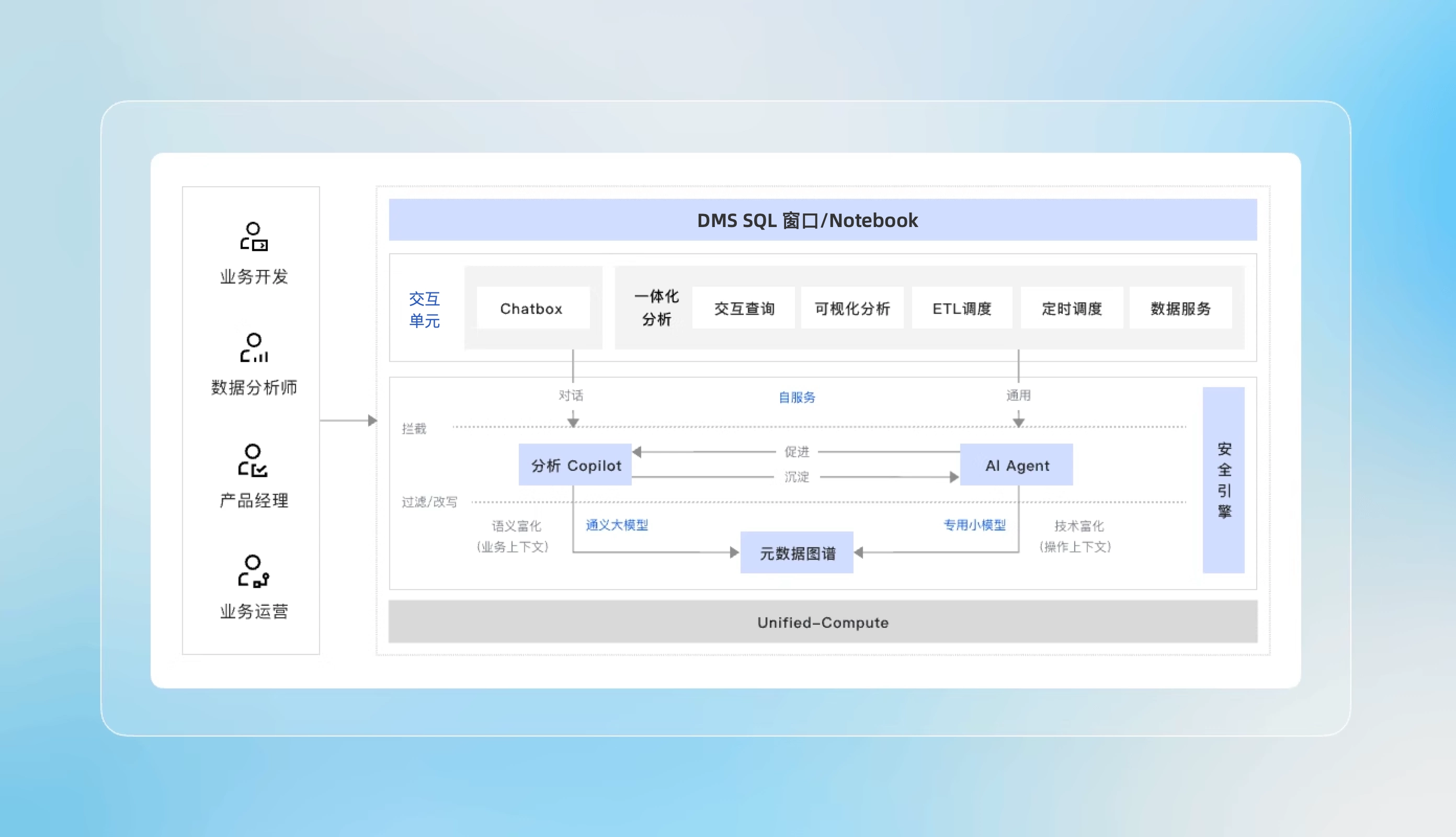Click the DMS SQL 窗口/Notebook header bar
Viewport: 1456px width, 837px height.
pyautogui.click(x=822, y=220)
